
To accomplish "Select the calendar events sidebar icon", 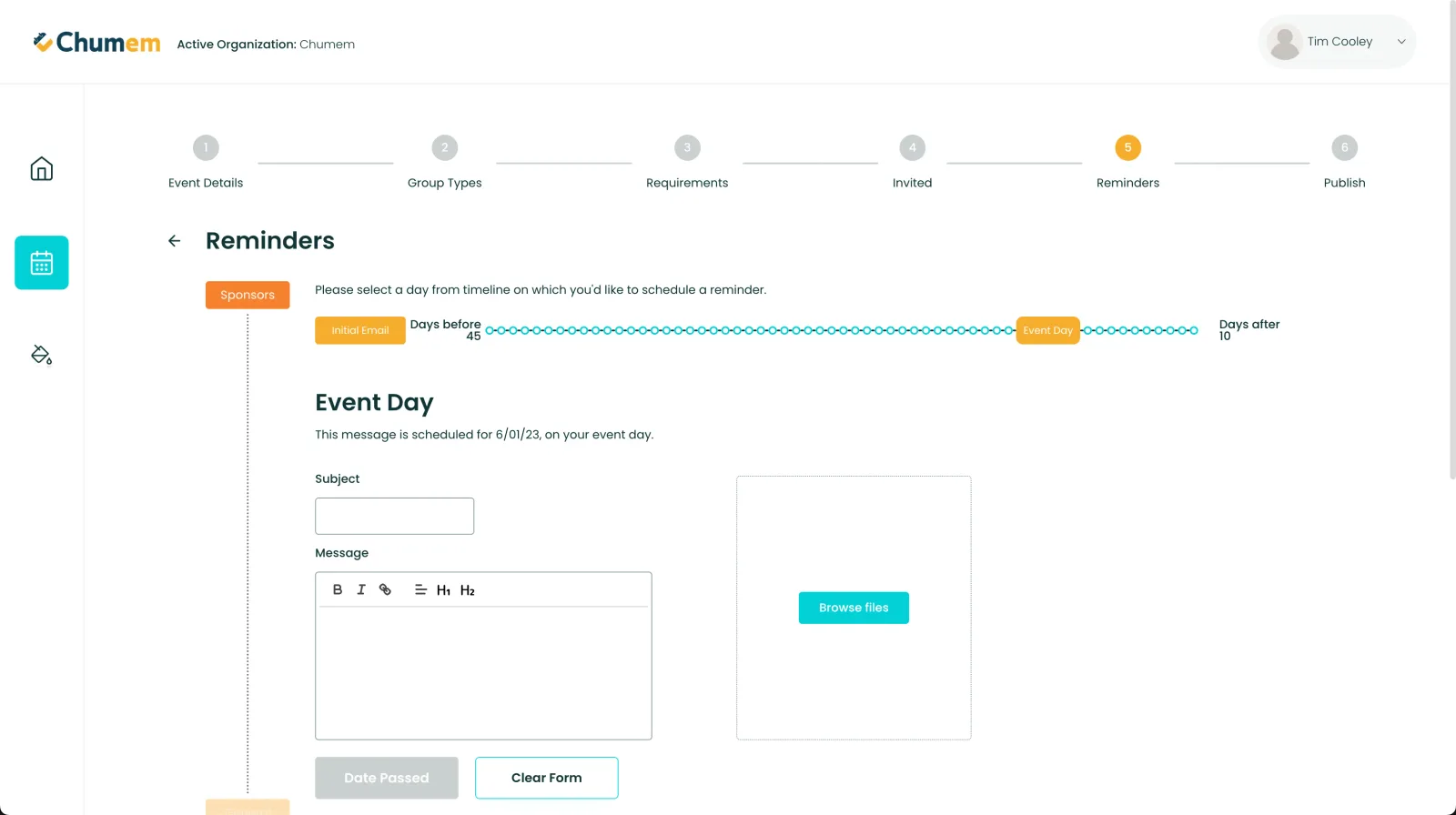I will [x=42, y=263].
